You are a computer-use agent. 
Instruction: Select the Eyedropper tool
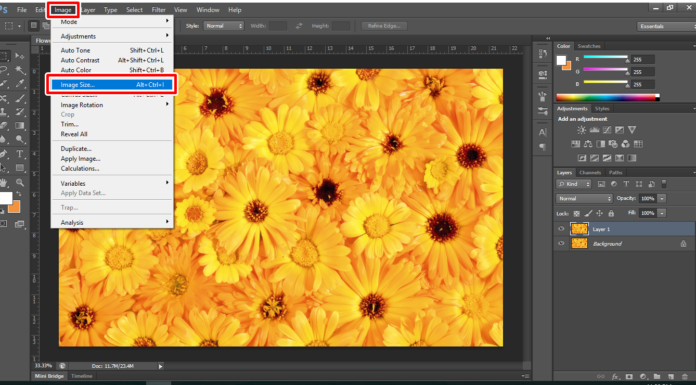[20, 84]
